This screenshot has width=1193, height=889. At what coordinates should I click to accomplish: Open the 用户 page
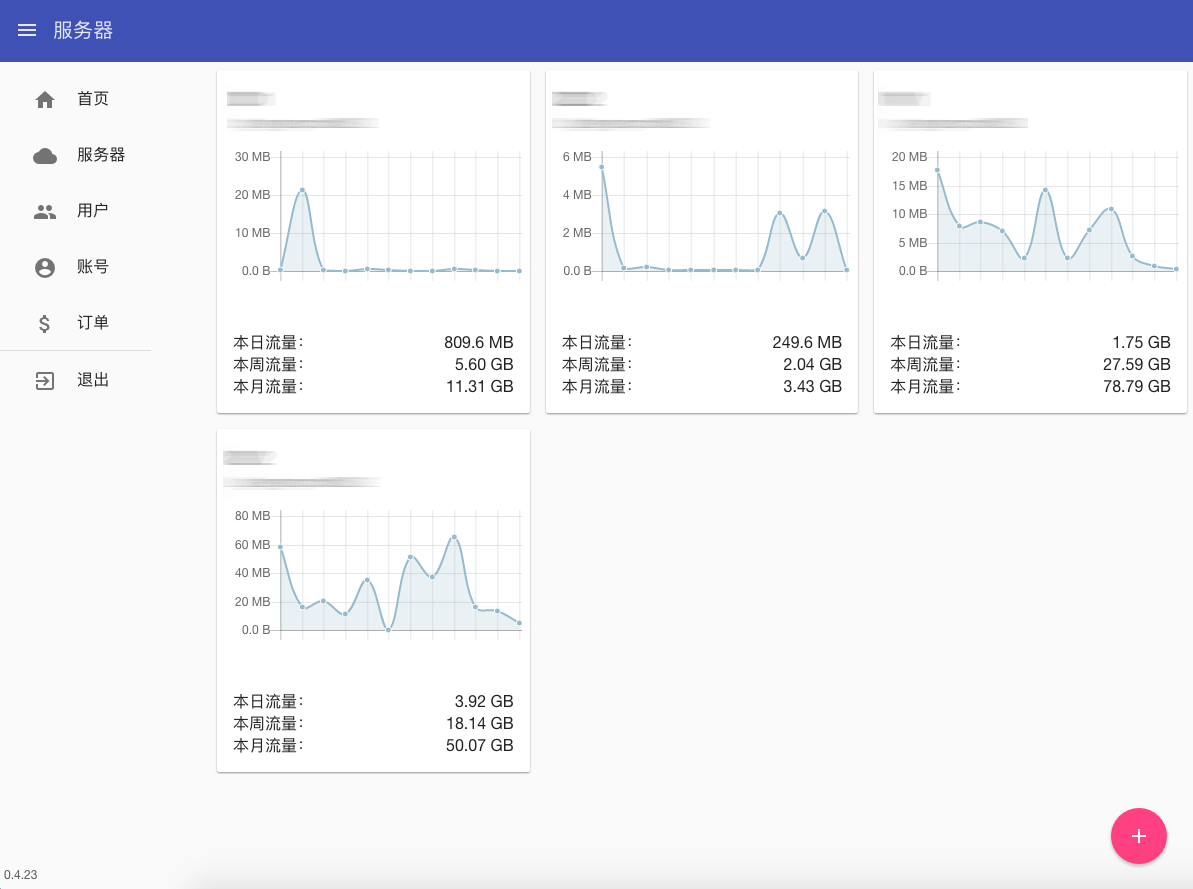point(93,211)
